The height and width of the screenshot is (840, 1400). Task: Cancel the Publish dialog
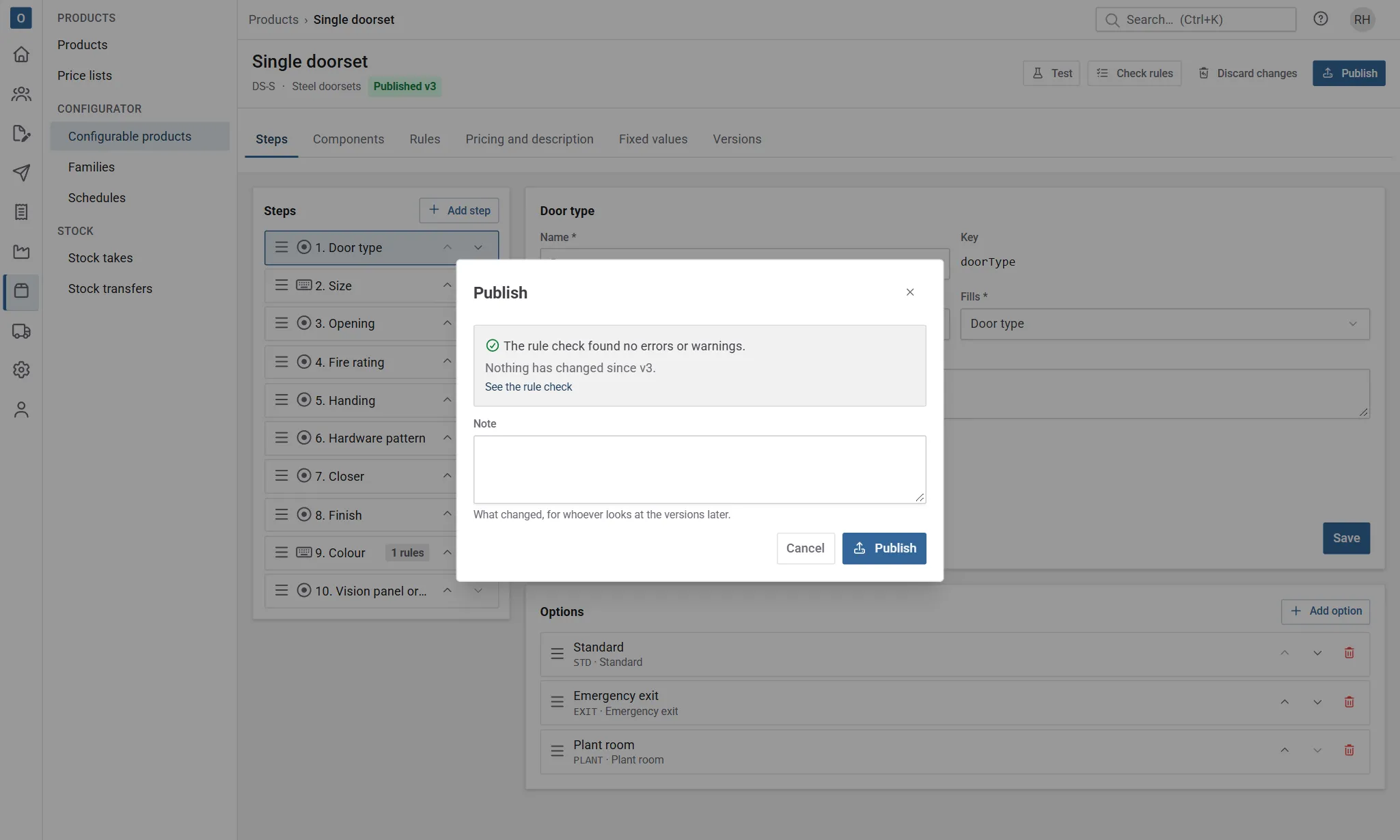pos(805,548)
